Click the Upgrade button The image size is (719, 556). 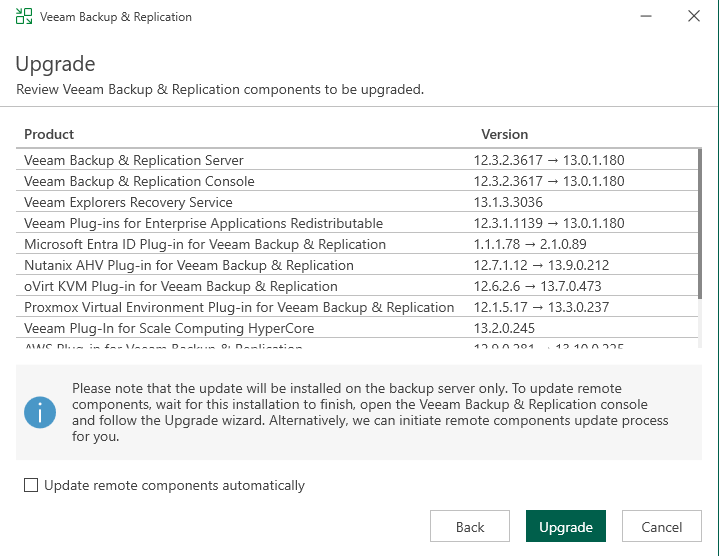click(x=566, y=527)
